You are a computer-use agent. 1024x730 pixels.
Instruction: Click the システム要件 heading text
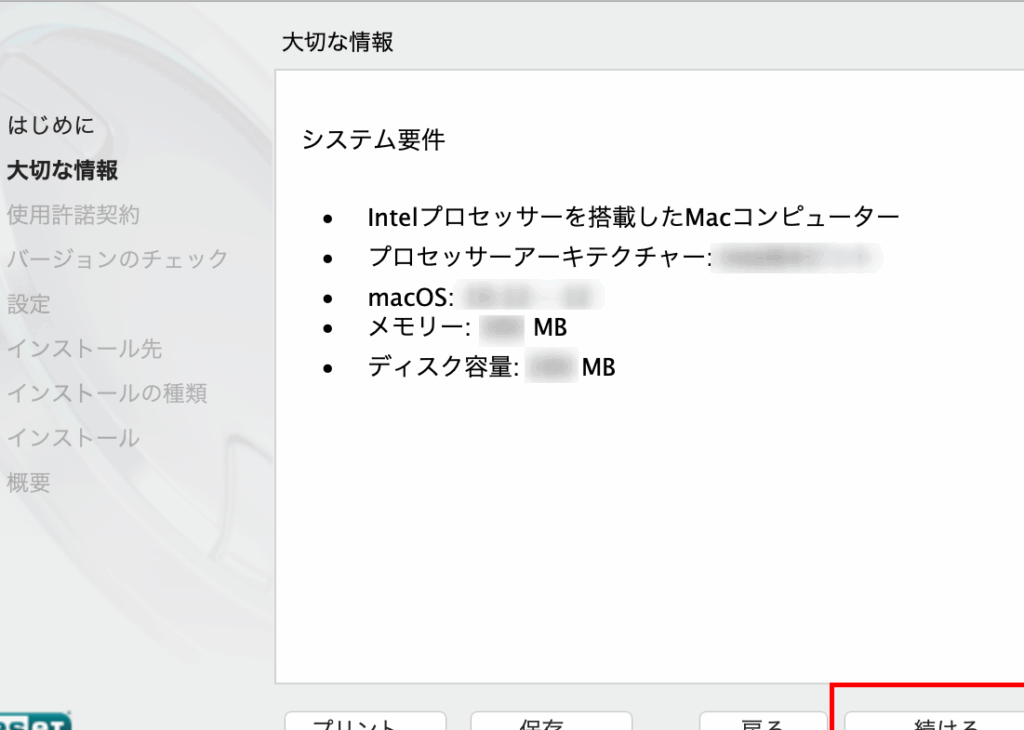pyautogui.click(x=373, y=140)
